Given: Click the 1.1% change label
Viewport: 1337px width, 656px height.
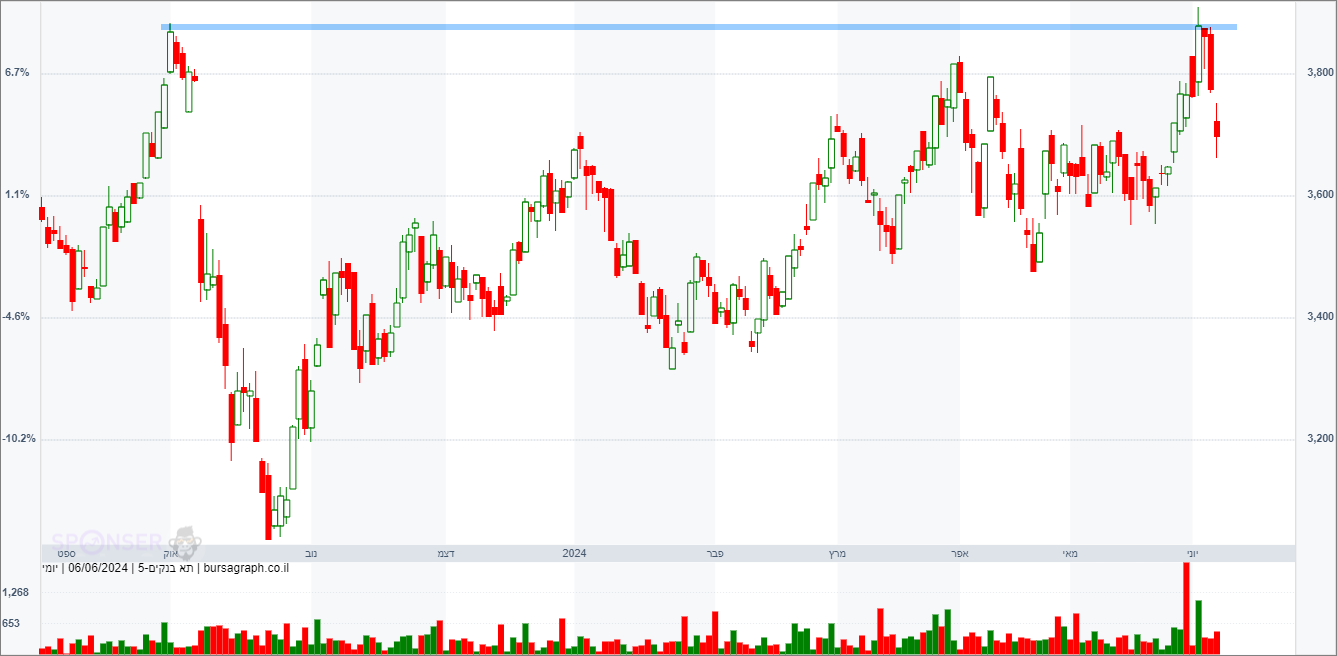Looking at the screenshot, I should (x=16, y=195).
